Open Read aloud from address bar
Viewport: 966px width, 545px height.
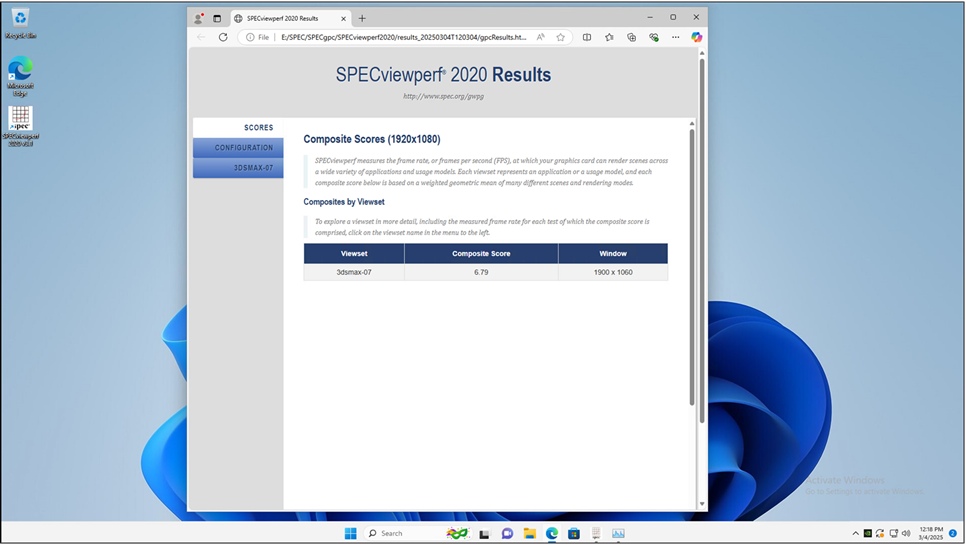click(x=540, y=37)
